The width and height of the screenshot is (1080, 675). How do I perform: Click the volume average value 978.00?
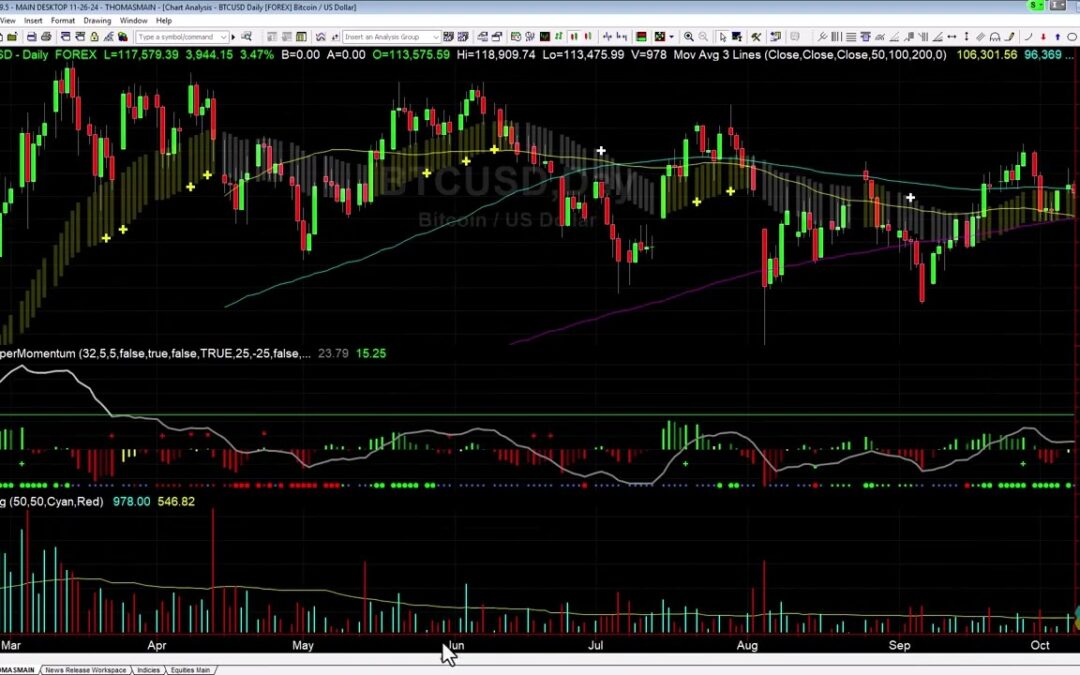tap(131, 501)
